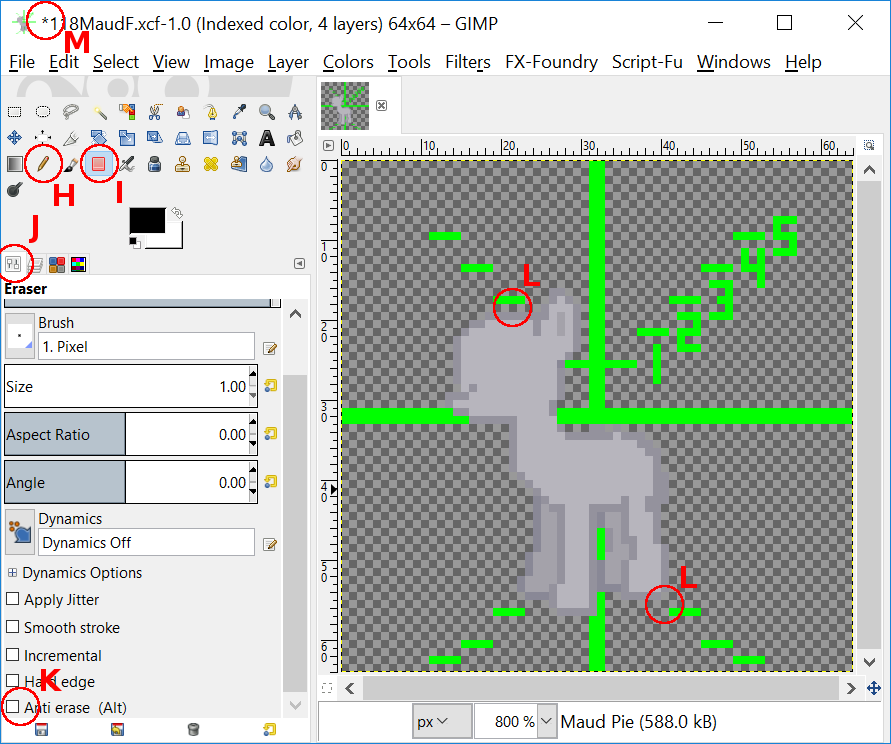Activate the Scissors Select tool

(155, 111)
